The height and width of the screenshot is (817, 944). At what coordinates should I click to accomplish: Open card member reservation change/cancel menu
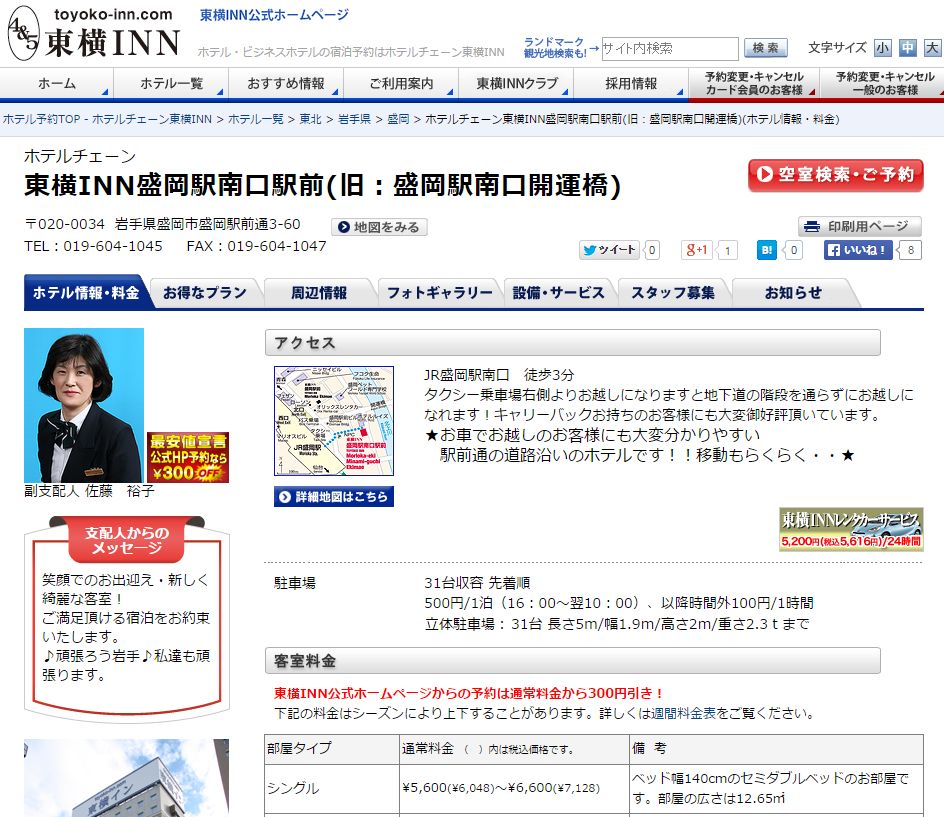tap(754, 83)
